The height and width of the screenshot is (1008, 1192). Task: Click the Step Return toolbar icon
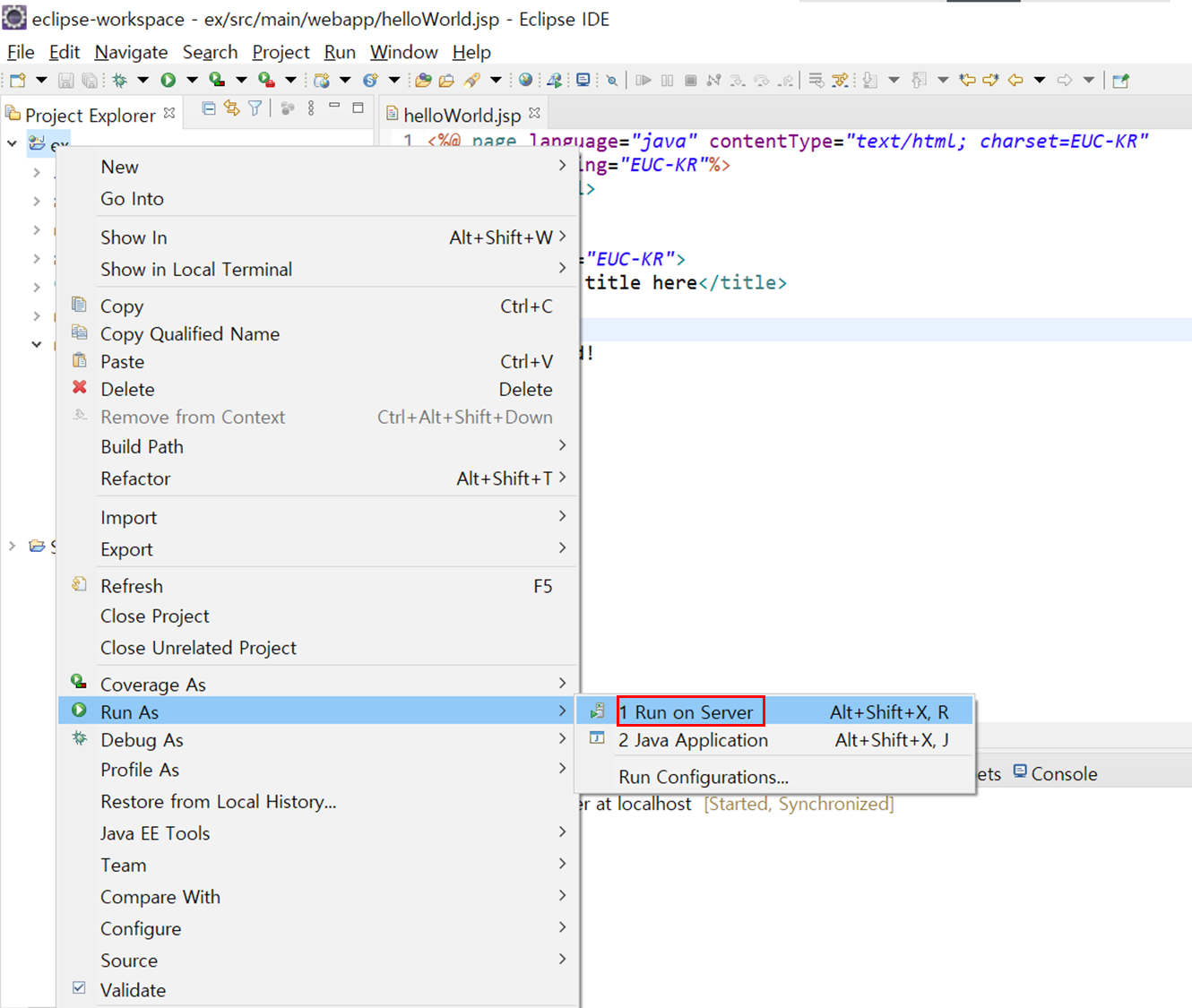(x=786, y=80)
